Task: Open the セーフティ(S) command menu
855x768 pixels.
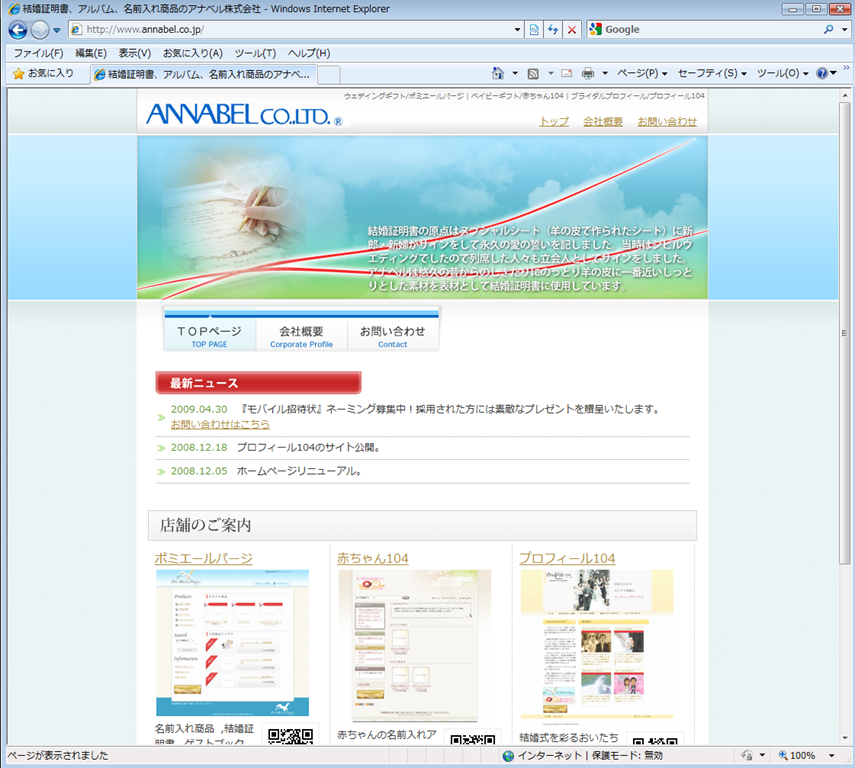Action: point(712,73)
